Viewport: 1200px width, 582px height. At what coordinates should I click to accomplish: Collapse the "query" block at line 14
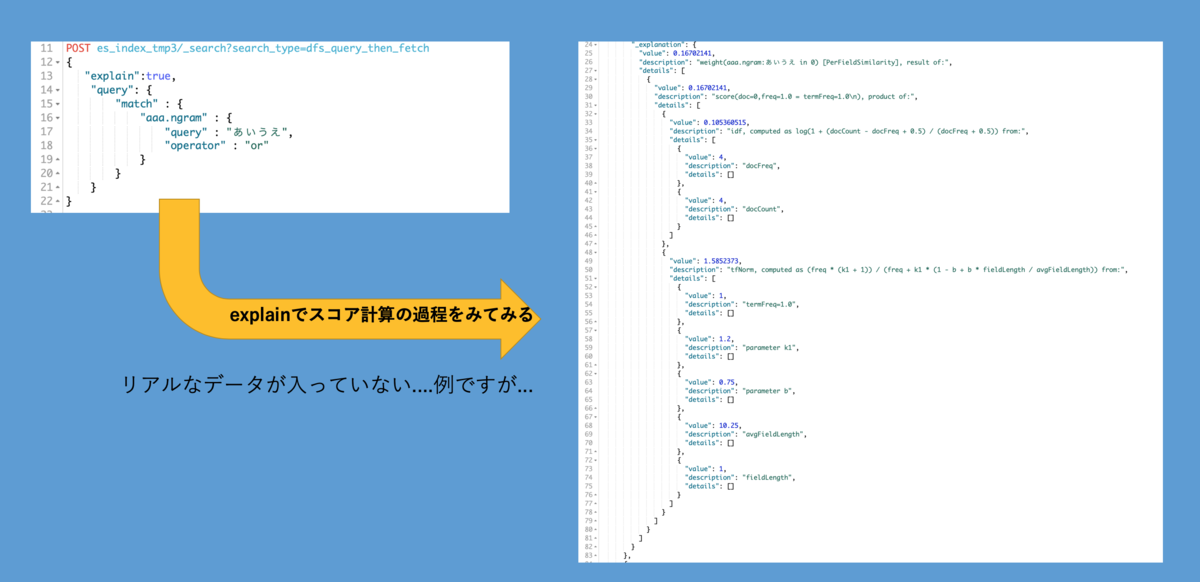point(57,90)
